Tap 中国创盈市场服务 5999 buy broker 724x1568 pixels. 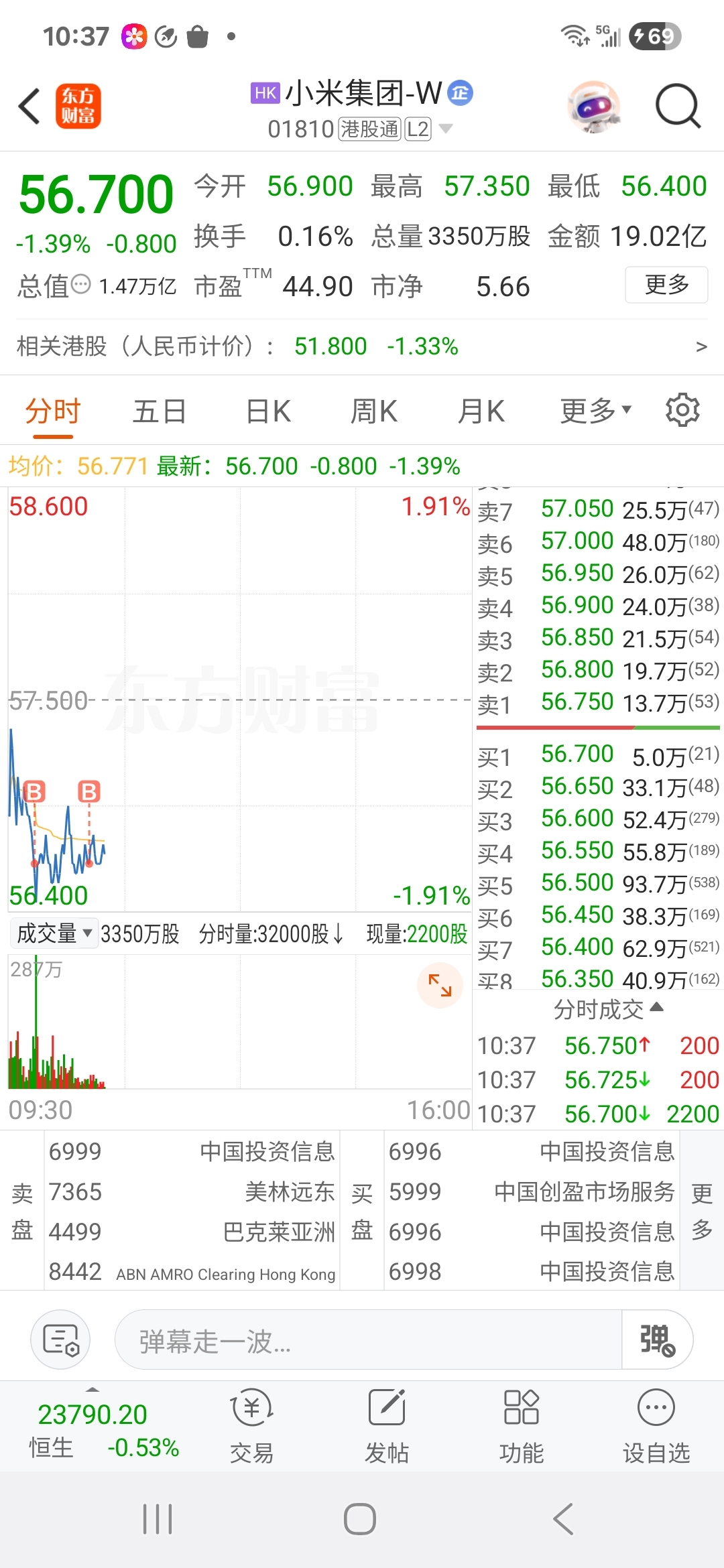532,1191
